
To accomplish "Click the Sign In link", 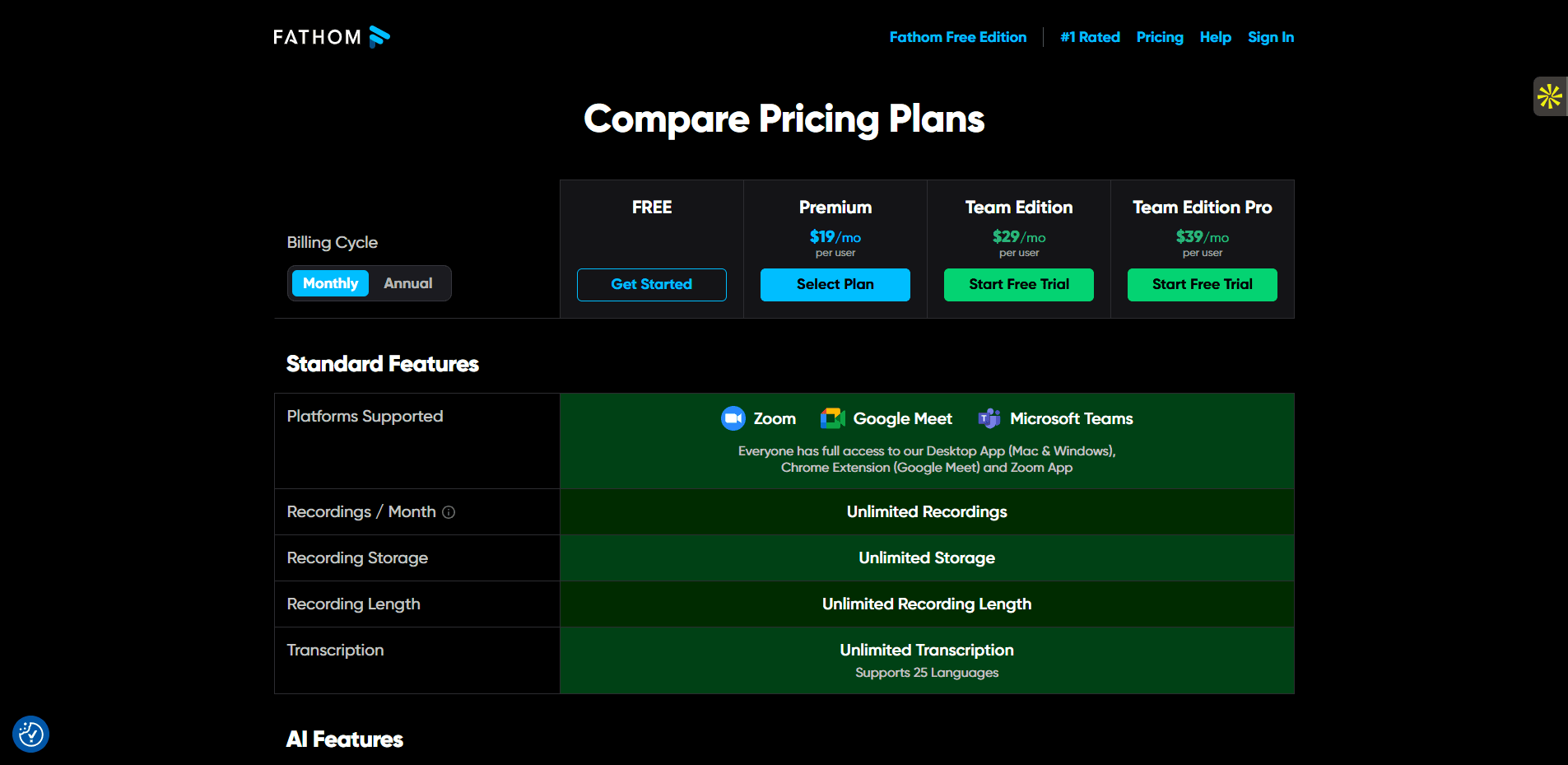I will click(x=1270, y=37).
